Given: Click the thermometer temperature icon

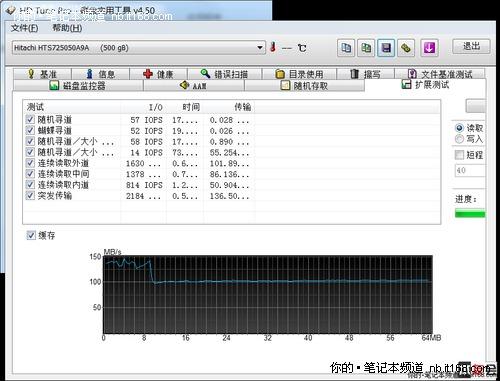Looking at the screenshot, I should [273, 47].
